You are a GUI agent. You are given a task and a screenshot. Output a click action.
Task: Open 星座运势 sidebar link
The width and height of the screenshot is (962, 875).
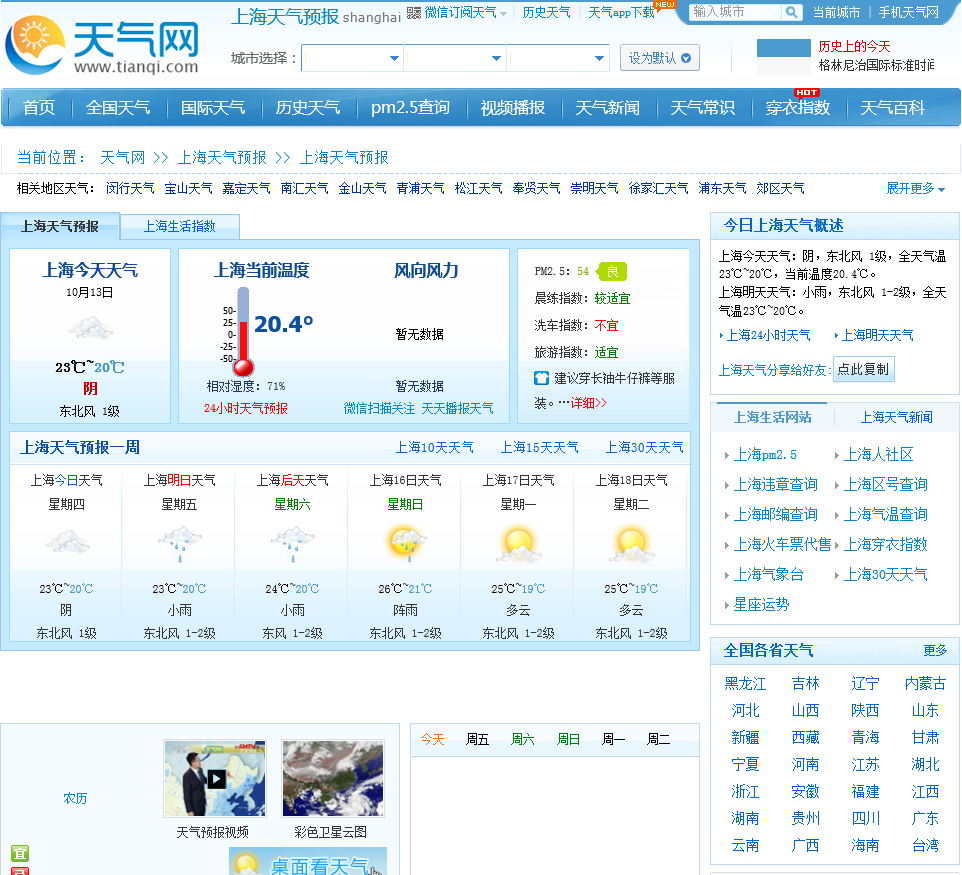[761, 604]
